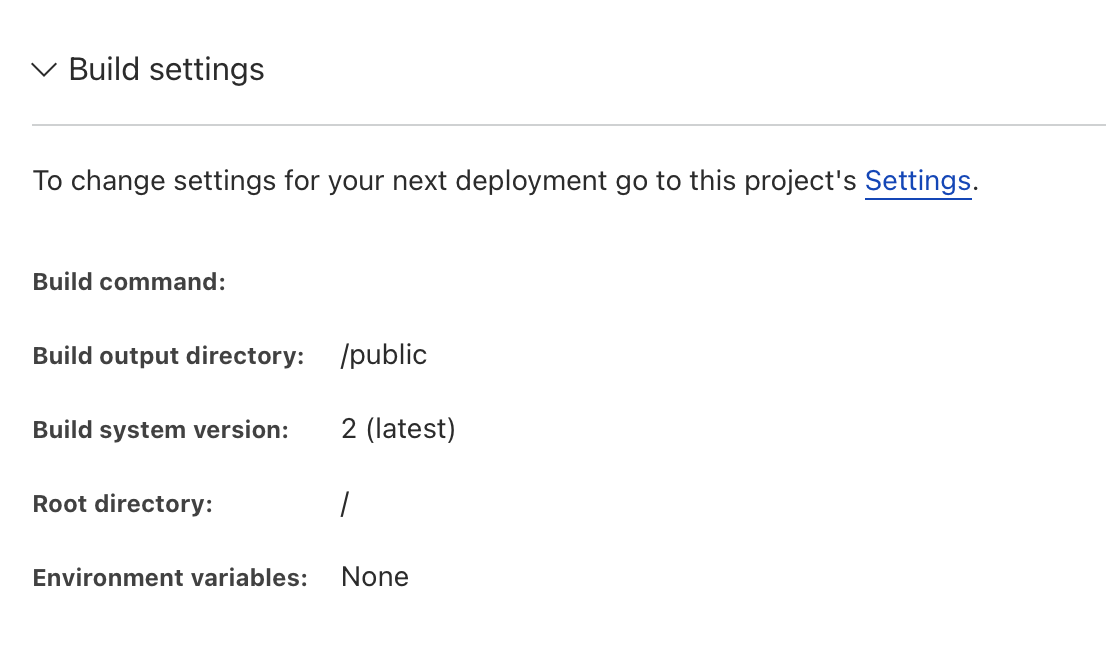Click the word variables in Environment label
This screenshot has width=1106, height=648.
pos(256,578)
